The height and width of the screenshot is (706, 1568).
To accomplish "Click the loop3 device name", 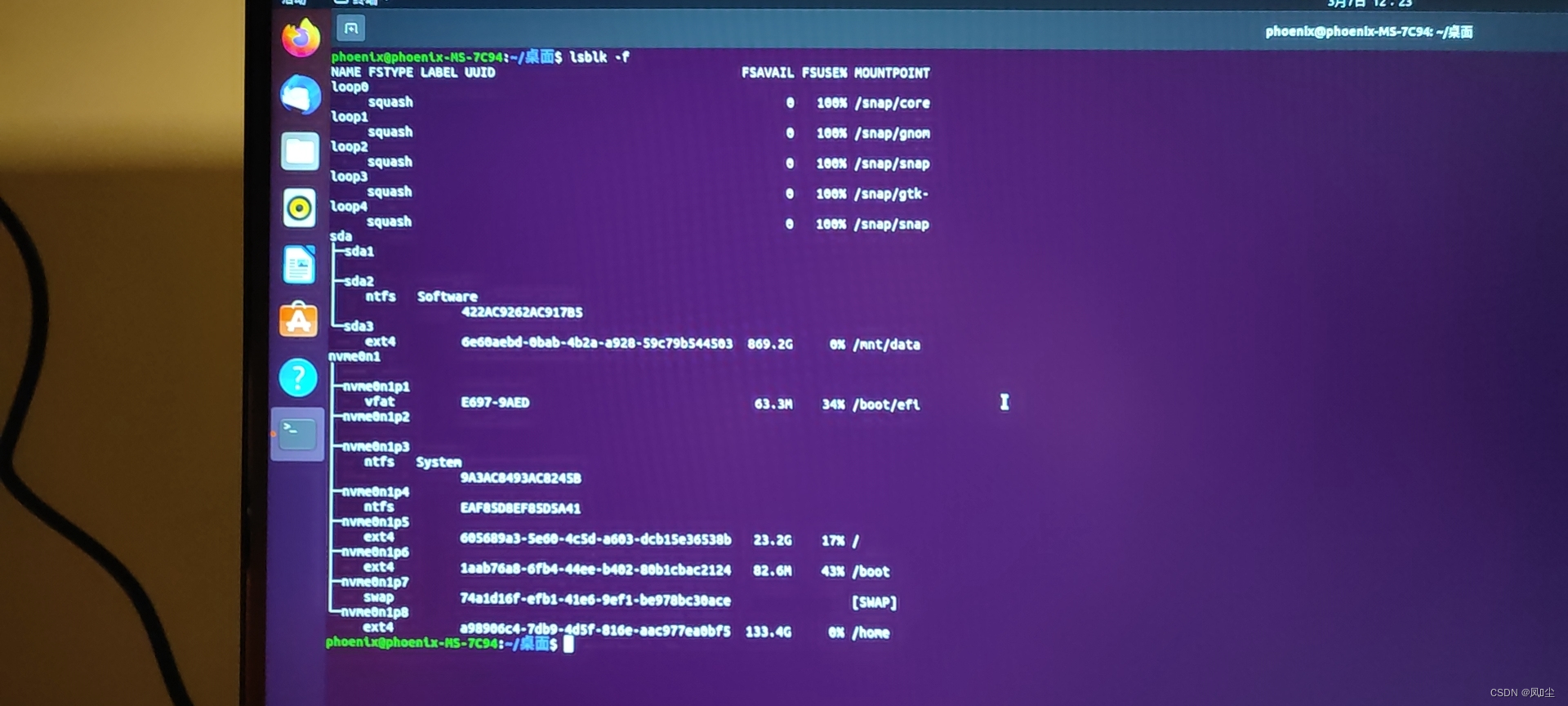I will tap(349, 176).
